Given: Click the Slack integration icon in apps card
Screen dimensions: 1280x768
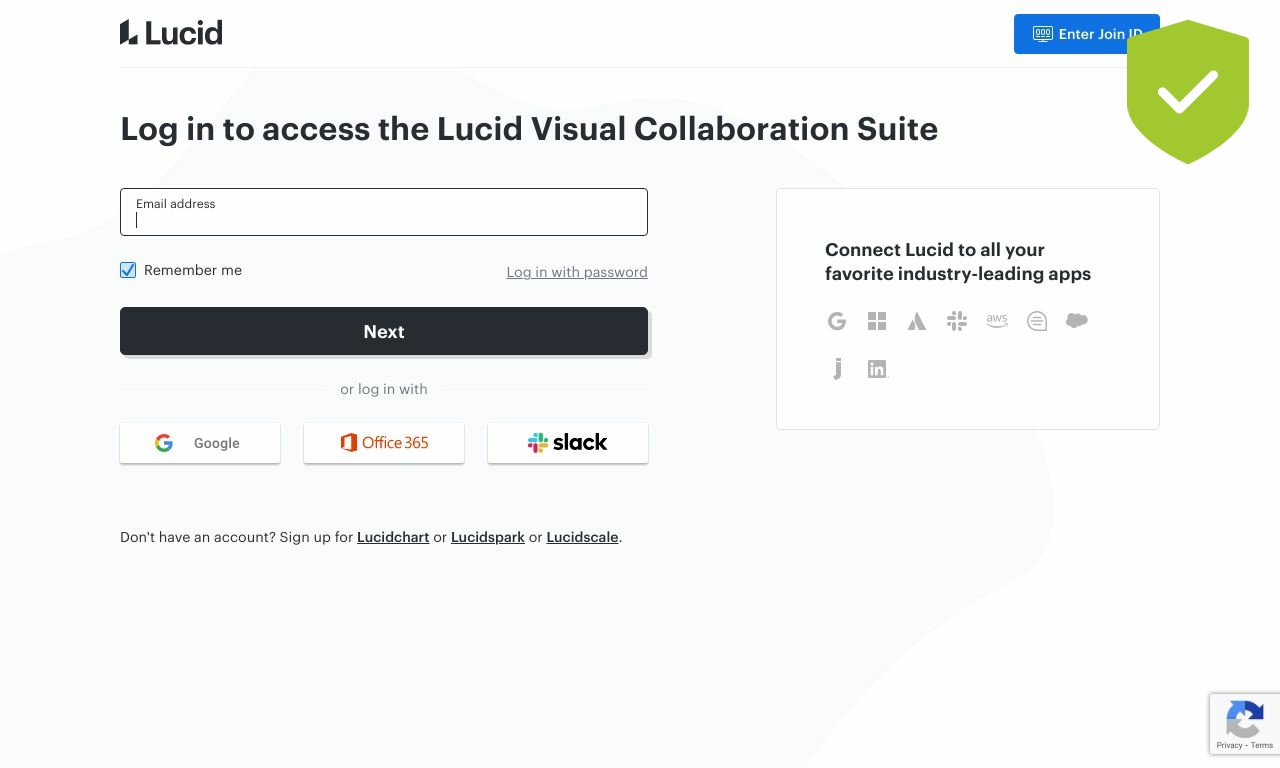Looking at the screenshot, I should pos(957,321).
